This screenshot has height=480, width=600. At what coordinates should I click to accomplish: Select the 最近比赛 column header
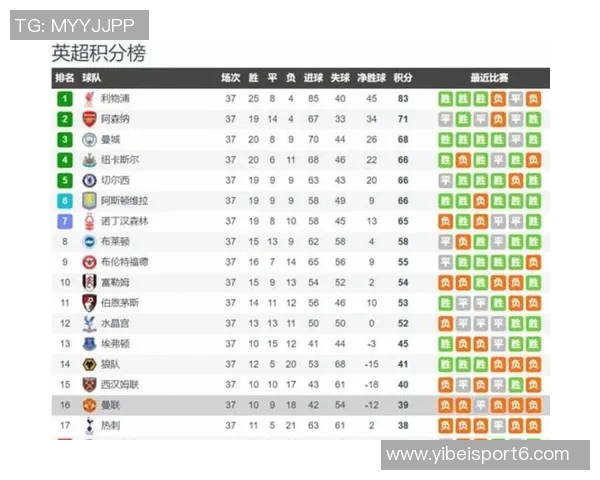[489, 77]
